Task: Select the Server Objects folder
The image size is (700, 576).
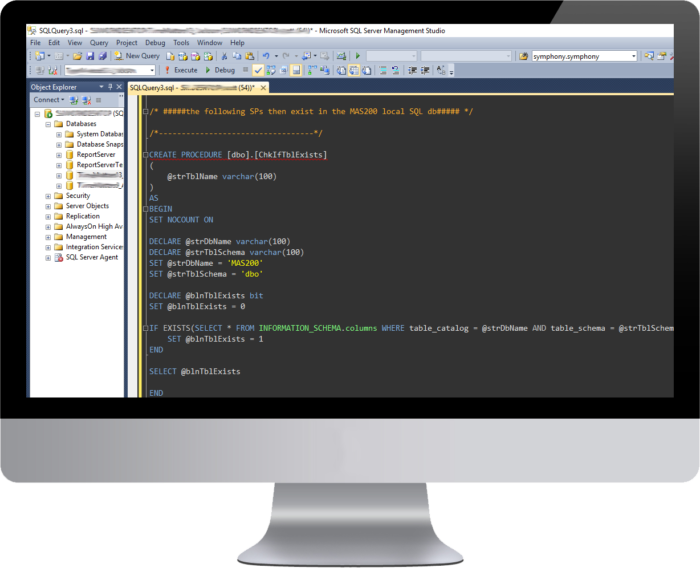Action: (x=87, y=206)
